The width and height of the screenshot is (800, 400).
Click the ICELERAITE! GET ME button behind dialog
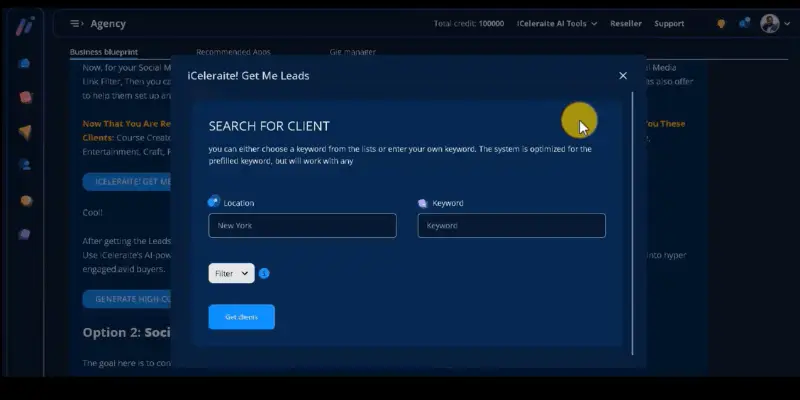(127, 182)
